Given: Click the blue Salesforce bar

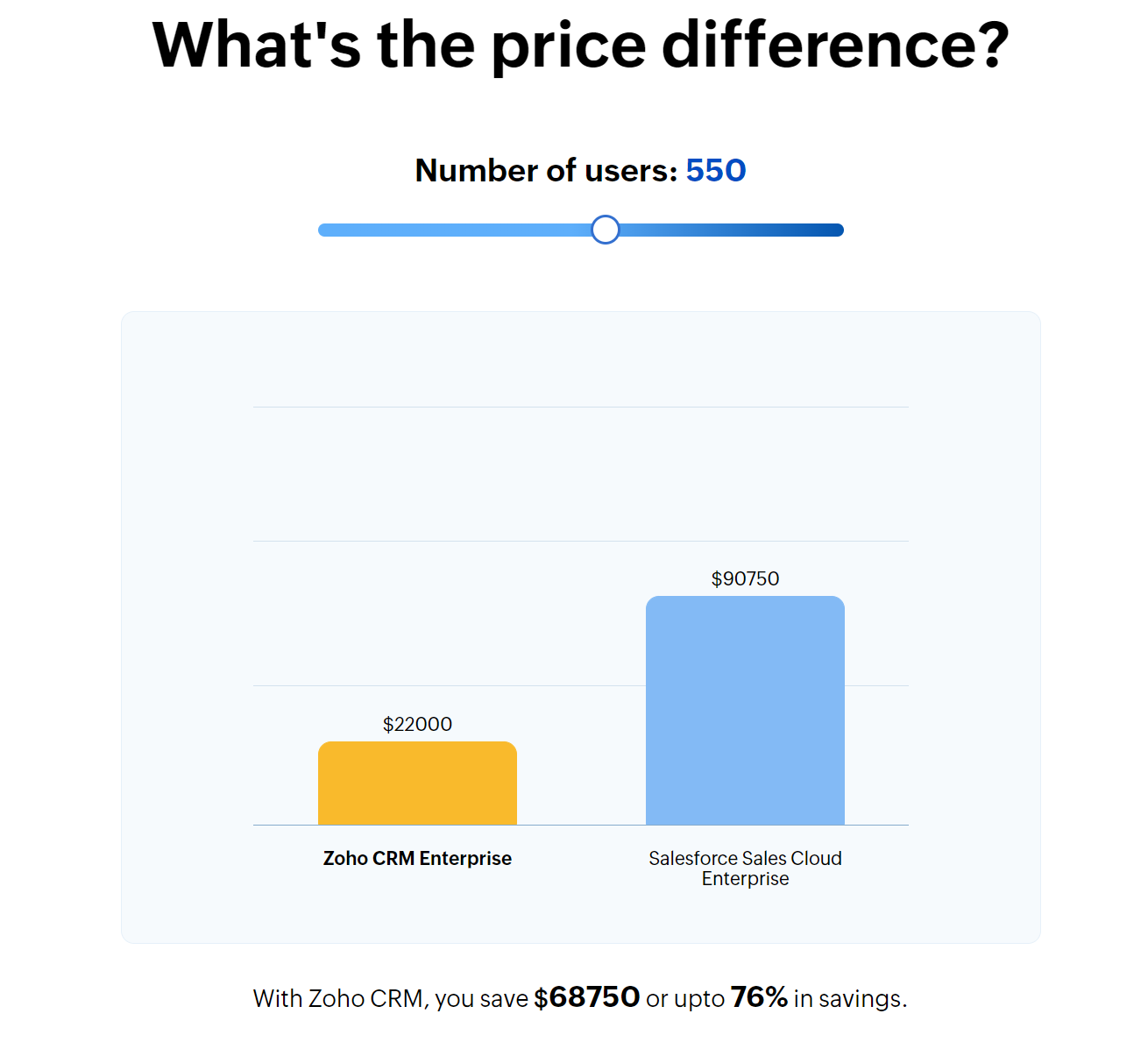Looking at the screenshot, I should tap(745, 711).
